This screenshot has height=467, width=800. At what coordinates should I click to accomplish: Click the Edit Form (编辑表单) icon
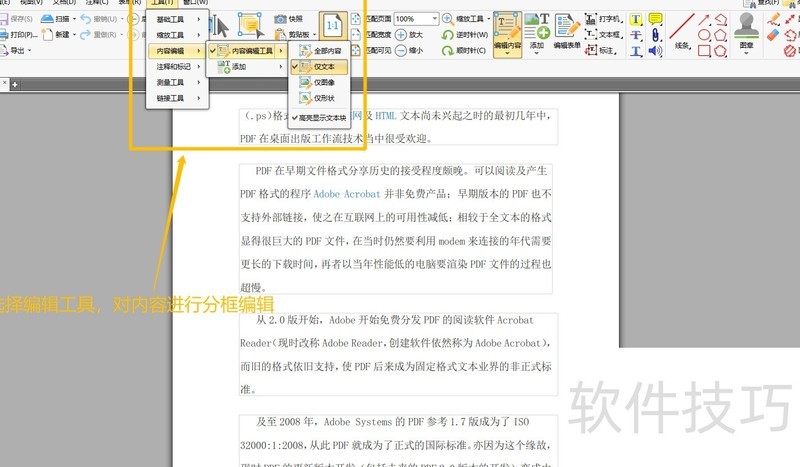click(x=567, y=26)
